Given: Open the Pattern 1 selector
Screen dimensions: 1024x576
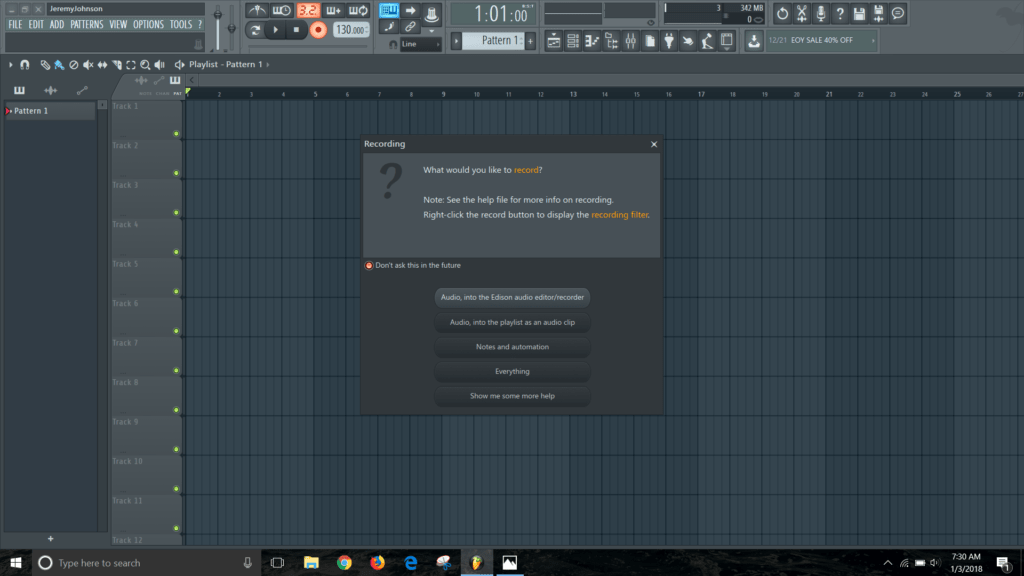Looking at the screenshot, I should (491, 40).
